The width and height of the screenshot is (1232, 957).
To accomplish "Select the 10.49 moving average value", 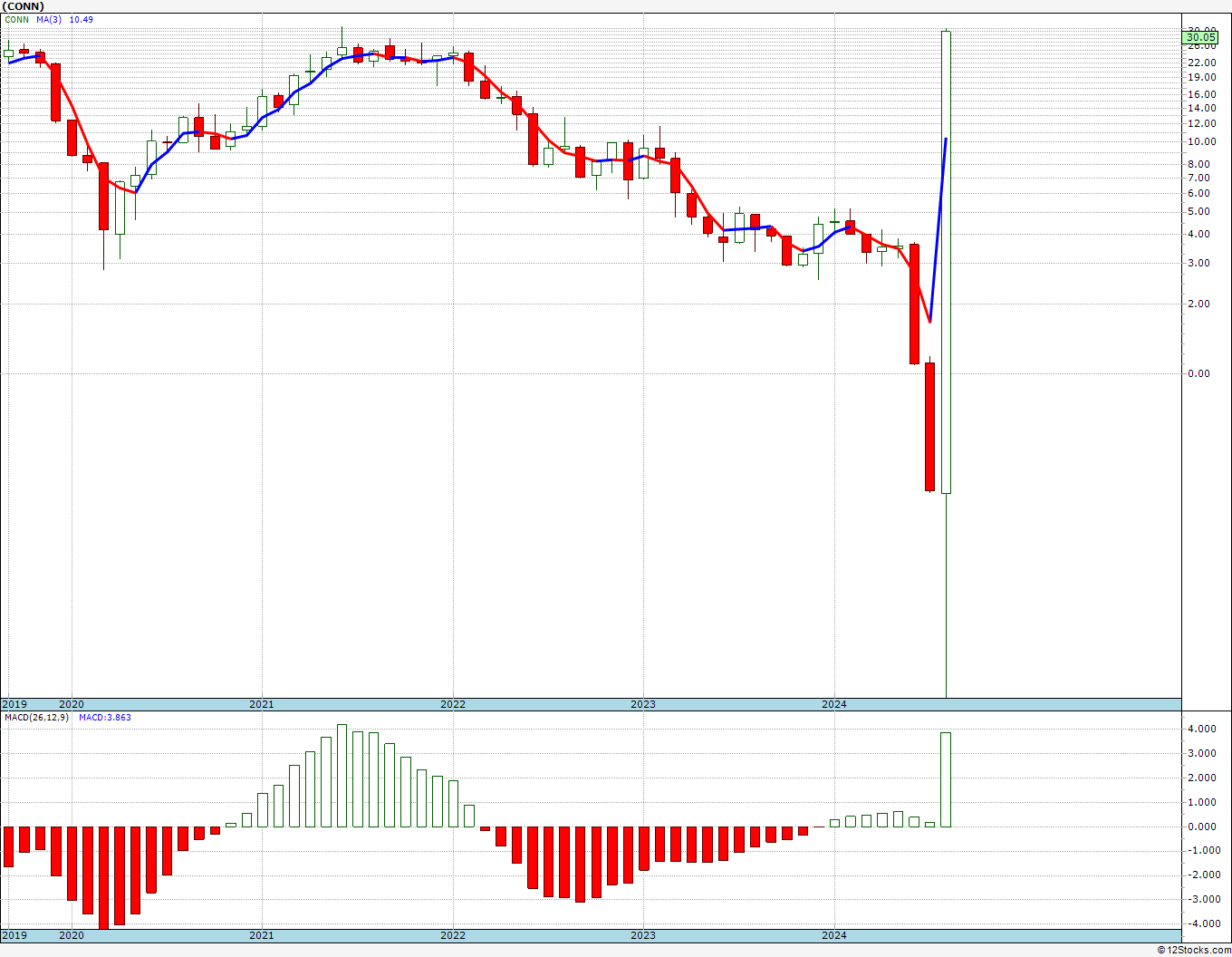I will [82, 20].
